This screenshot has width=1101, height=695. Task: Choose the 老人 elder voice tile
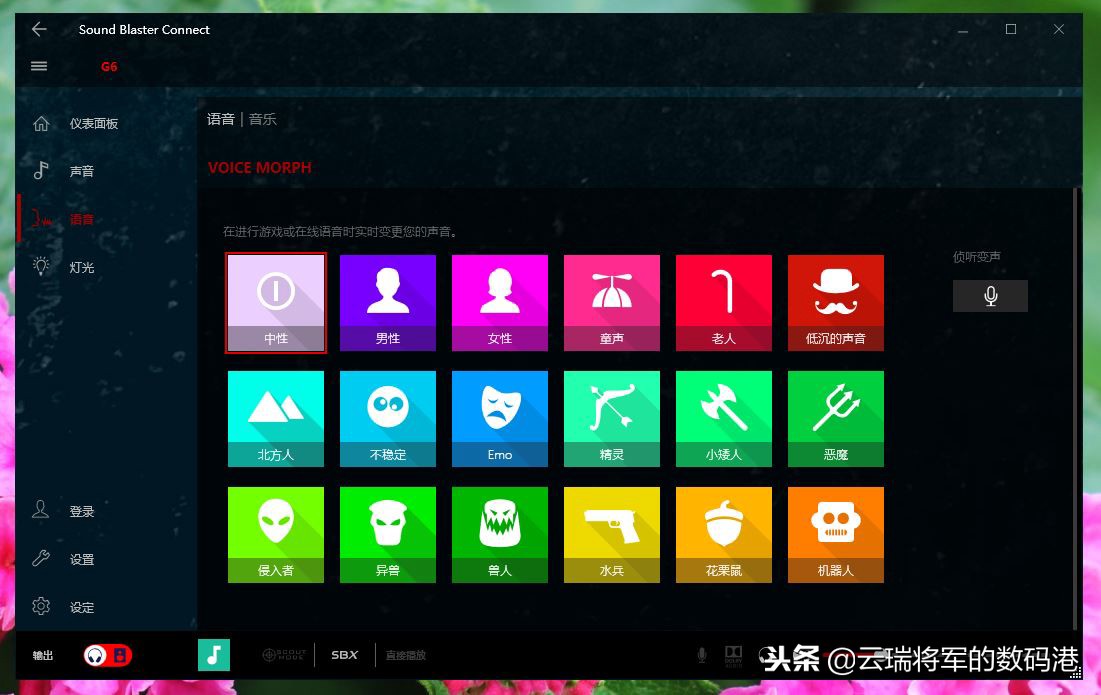coord(723,303)
